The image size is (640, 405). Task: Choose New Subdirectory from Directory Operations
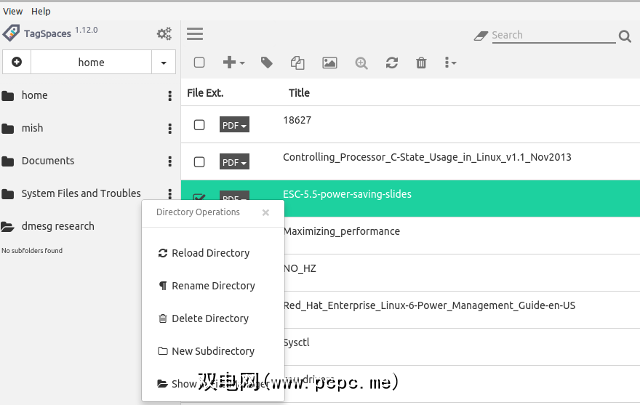pyautogui.click(x=212, y=351)
